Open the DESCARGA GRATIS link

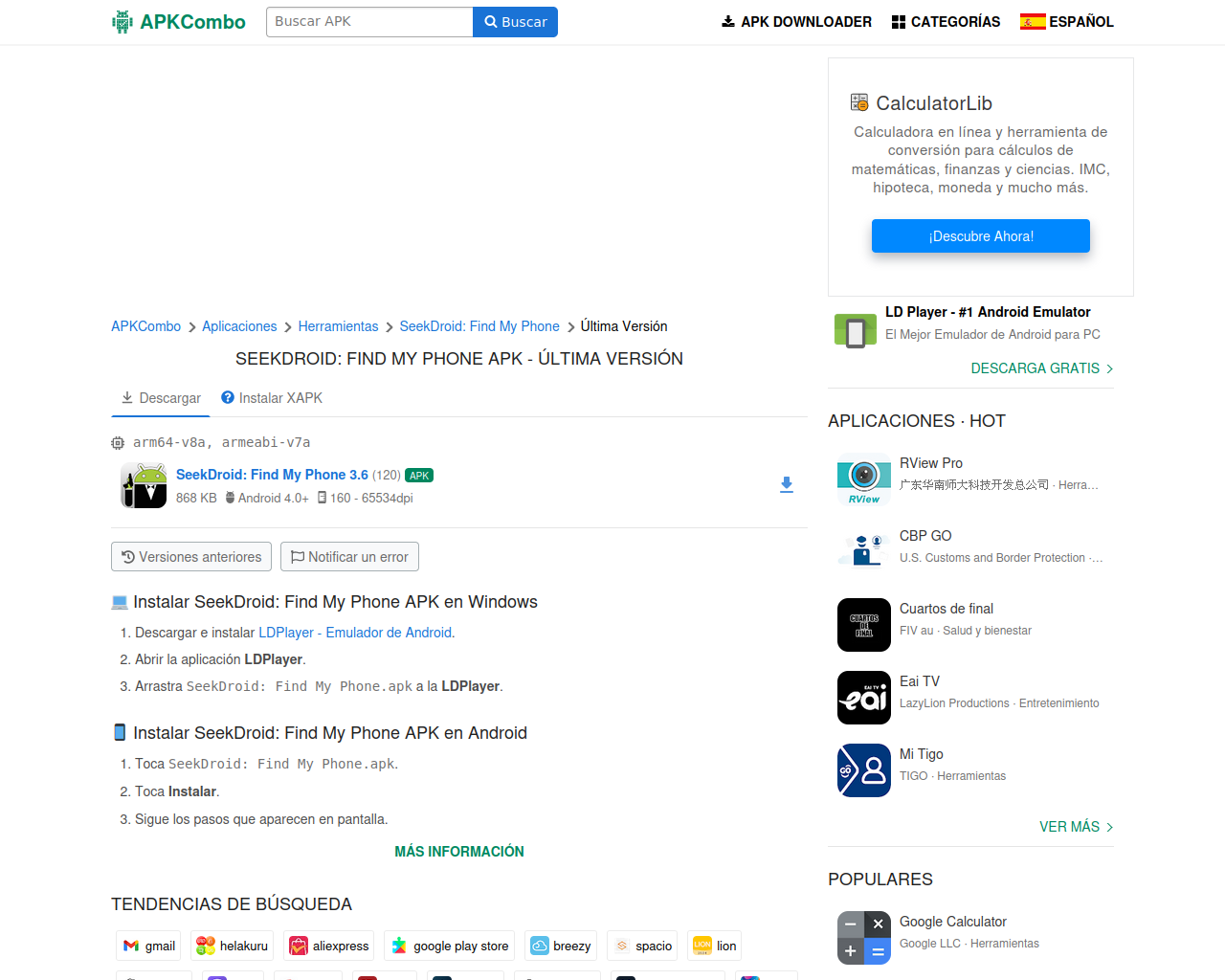pyautogui.click(x=1042, y=368)
